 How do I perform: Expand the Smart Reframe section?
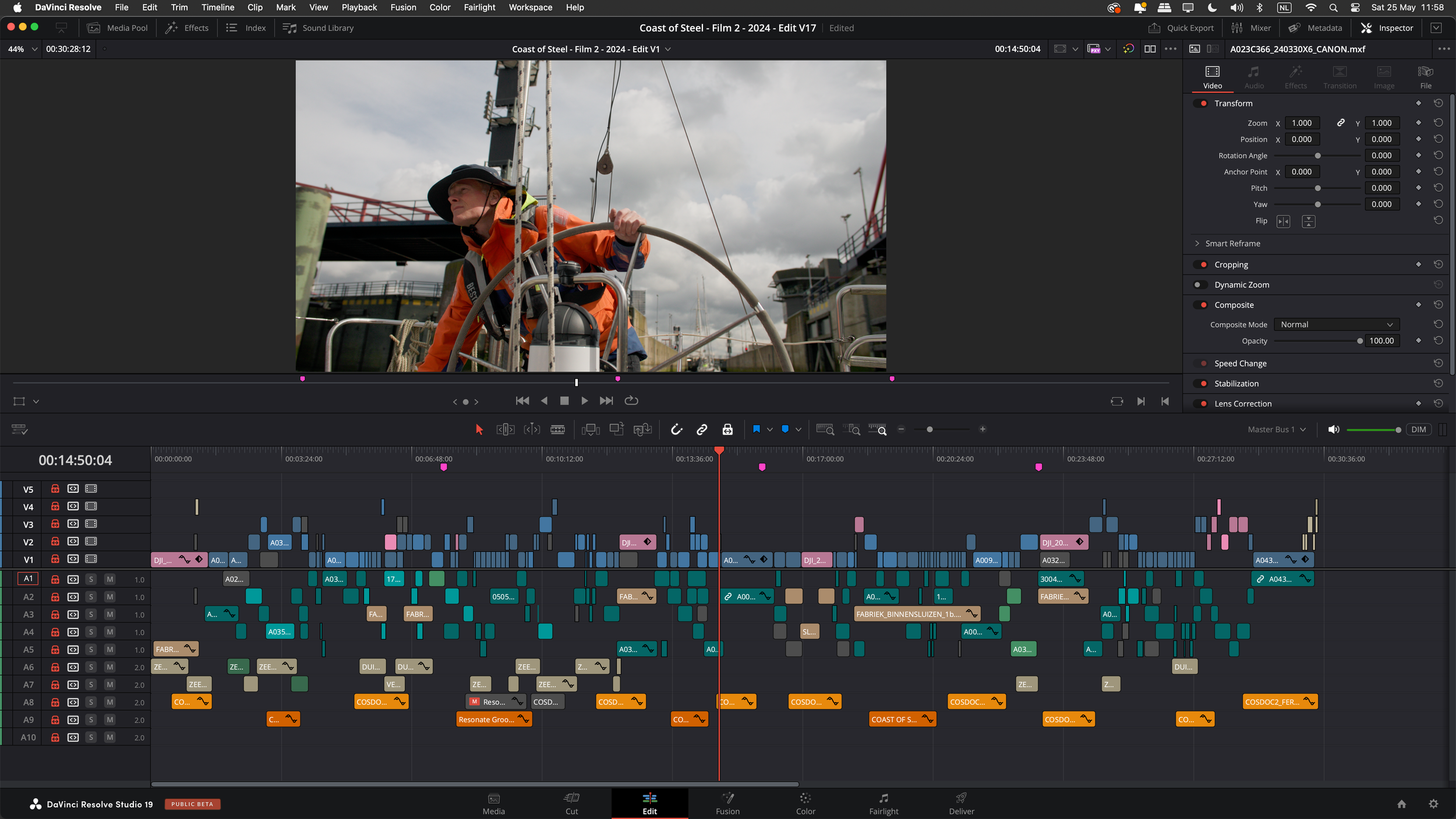click(1197, 243)
